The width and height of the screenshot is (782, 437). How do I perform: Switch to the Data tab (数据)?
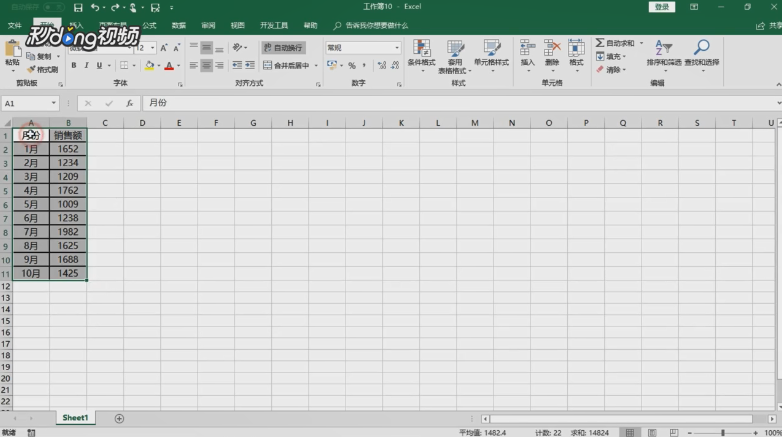pyautogui.click(x=179, y=25)
